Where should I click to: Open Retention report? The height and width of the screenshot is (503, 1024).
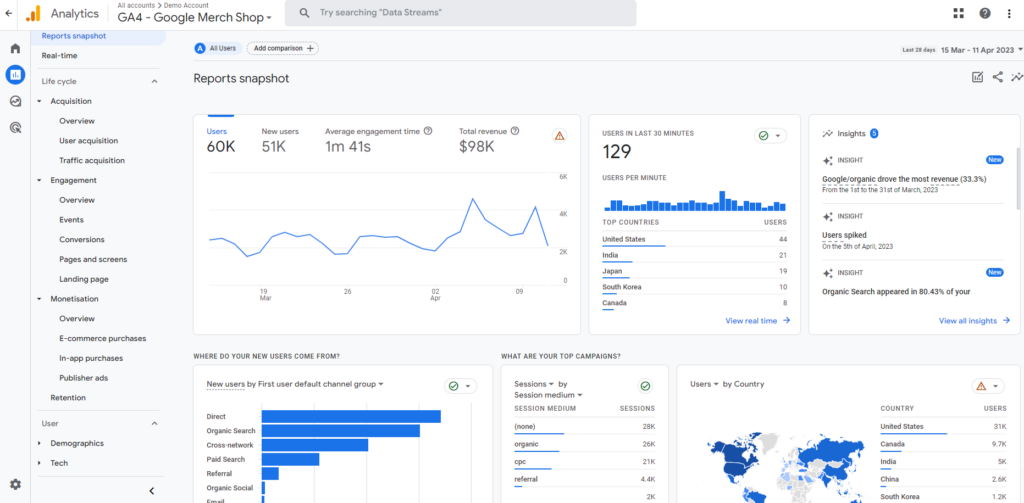[x=68, y=397]
